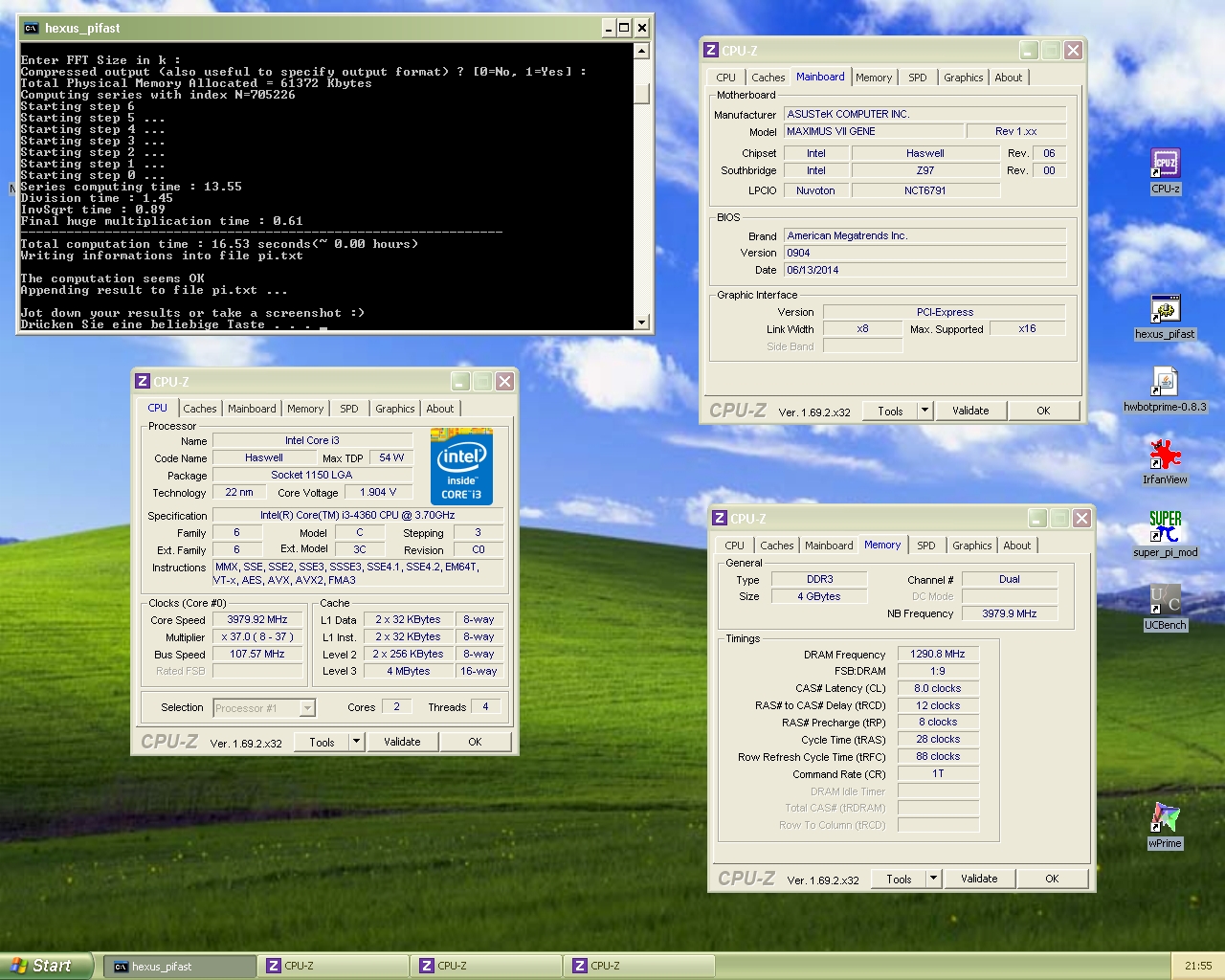Viewport: 1225px width, 980px height.
Task: Select Graphics tab in the Memory CPU-Z window
Action: pos(972,546)
